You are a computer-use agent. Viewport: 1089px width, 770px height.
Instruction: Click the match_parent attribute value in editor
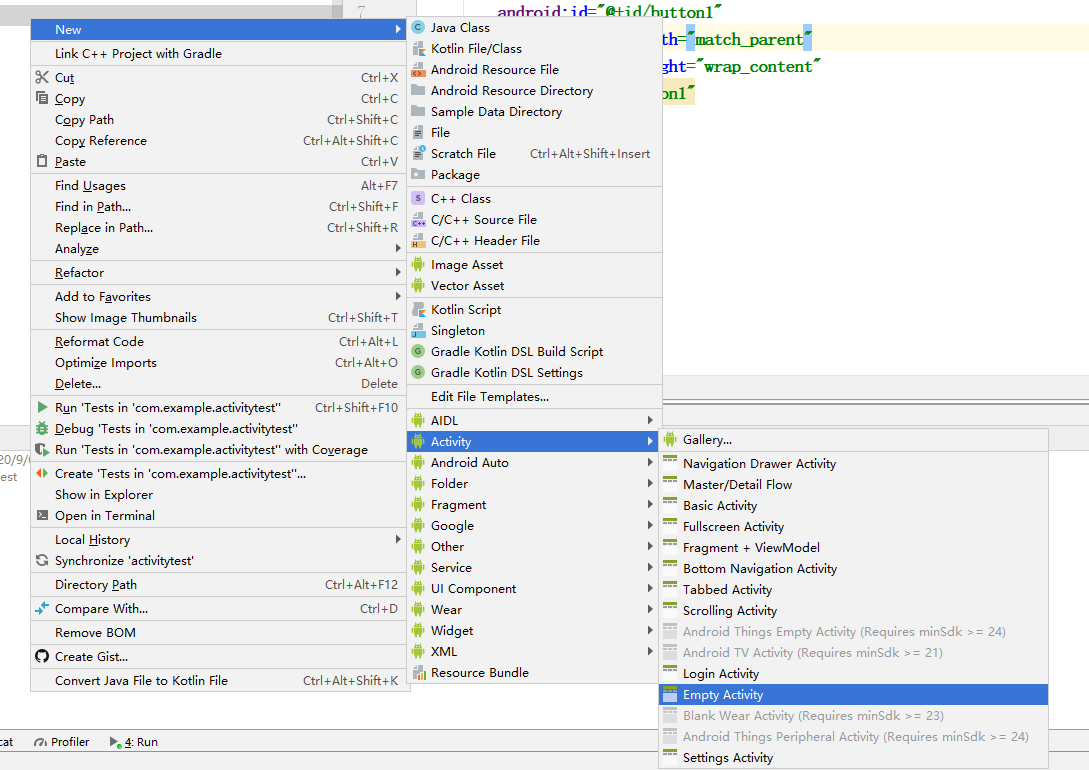(749, 40)
